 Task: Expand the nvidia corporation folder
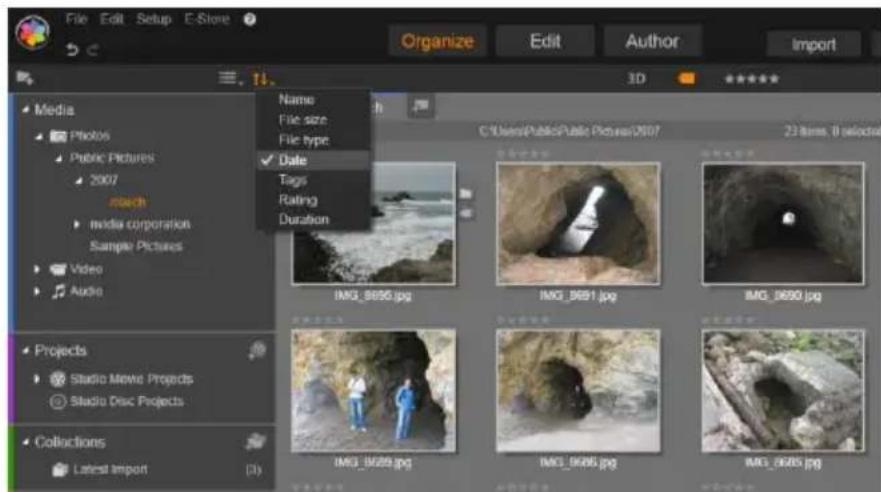(x=77, y=224)
